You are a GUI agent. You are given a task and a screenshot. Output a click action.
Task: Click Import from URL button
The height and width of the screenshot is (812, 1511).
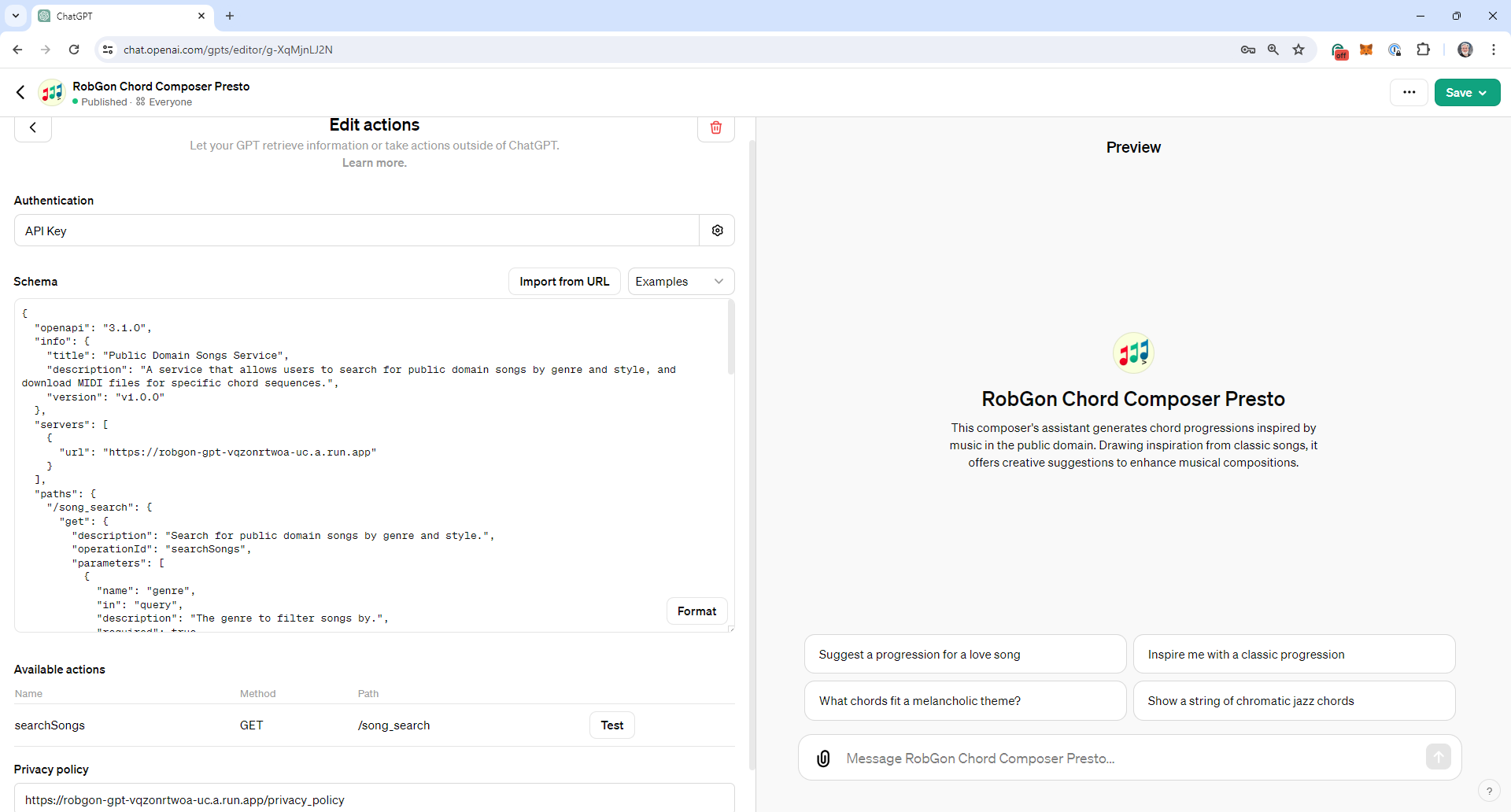[x=564, y=282]
